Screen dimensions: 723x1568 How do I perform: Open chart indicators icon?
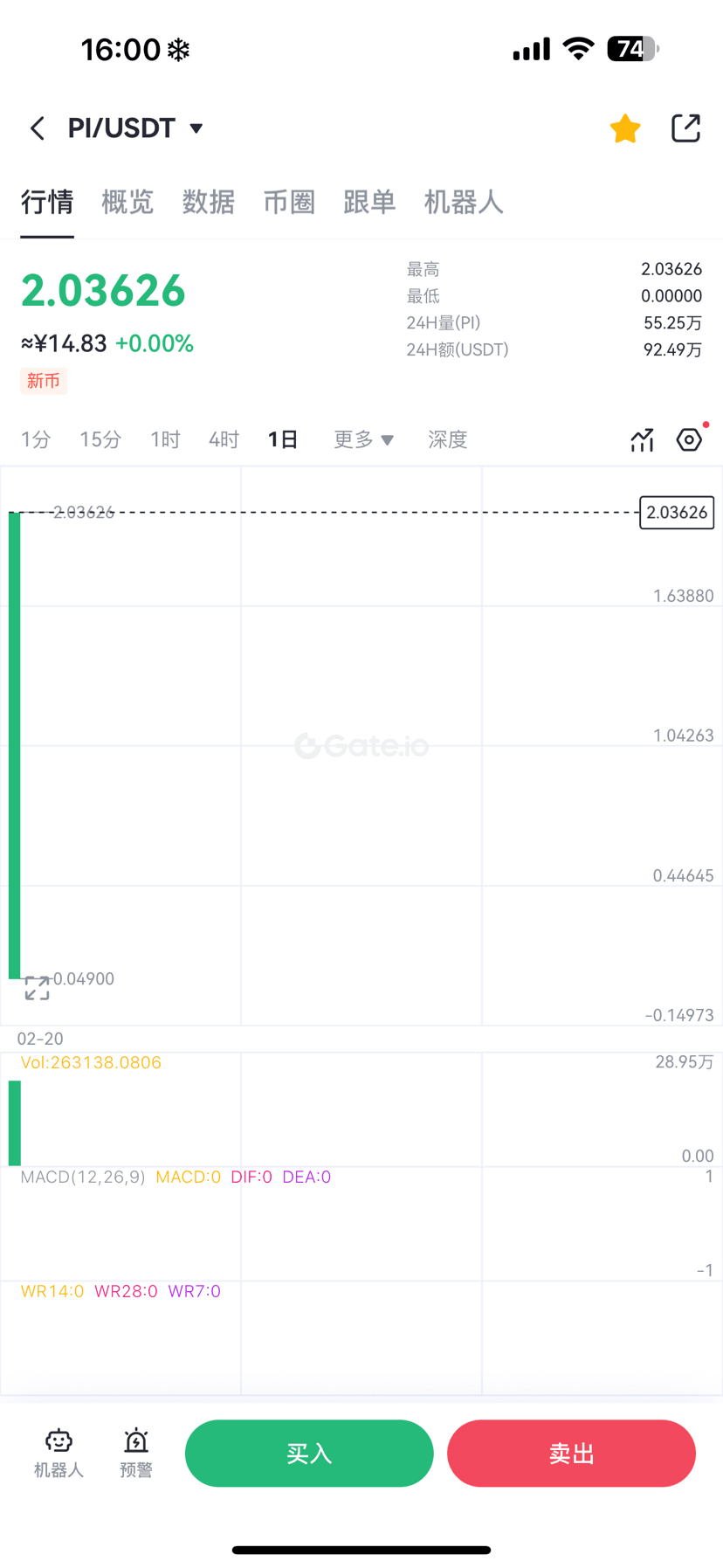642,439
